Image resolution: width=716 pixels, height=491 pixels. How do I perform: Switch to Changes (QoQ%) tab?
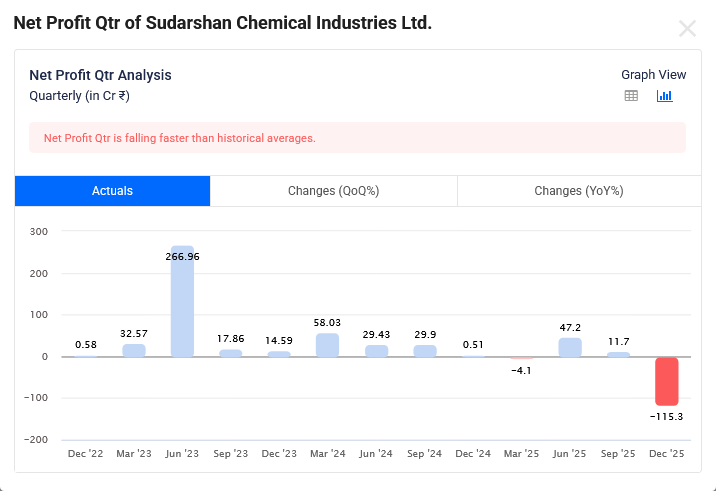pos(333,191)
